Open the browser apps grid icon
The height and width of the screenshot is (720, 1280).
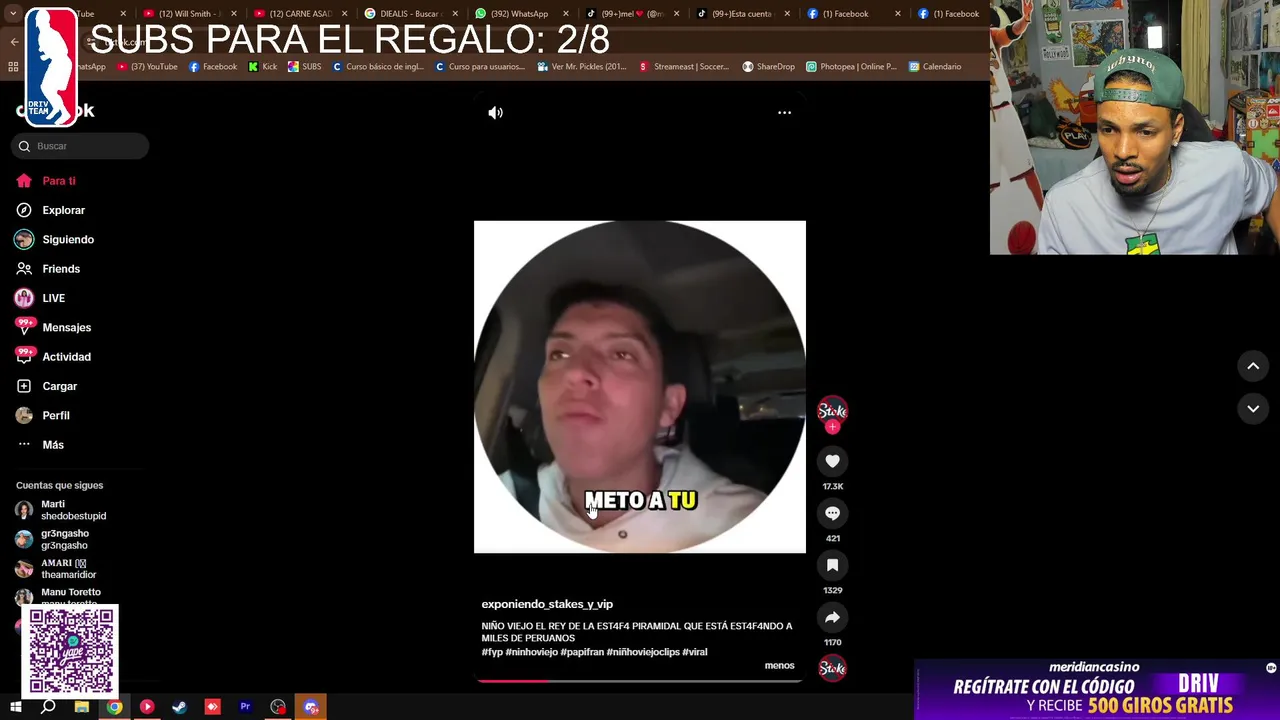pos(13,67)
